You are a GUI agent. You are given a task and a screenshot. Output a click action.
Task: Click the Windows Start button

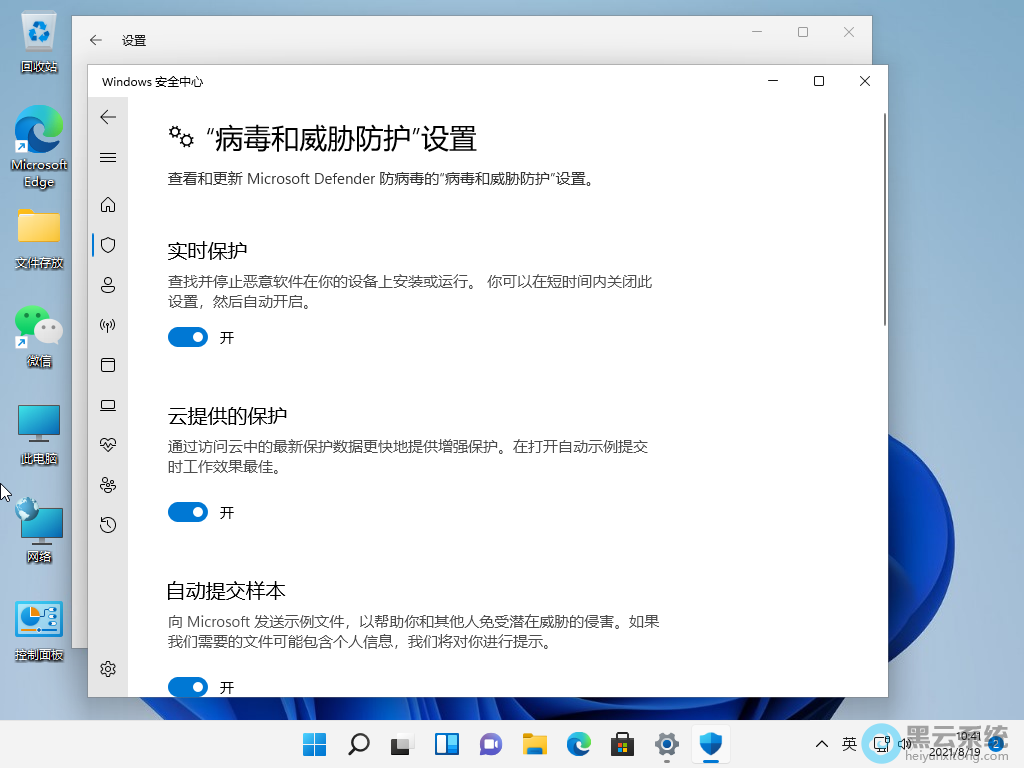[x=314, y=744]
